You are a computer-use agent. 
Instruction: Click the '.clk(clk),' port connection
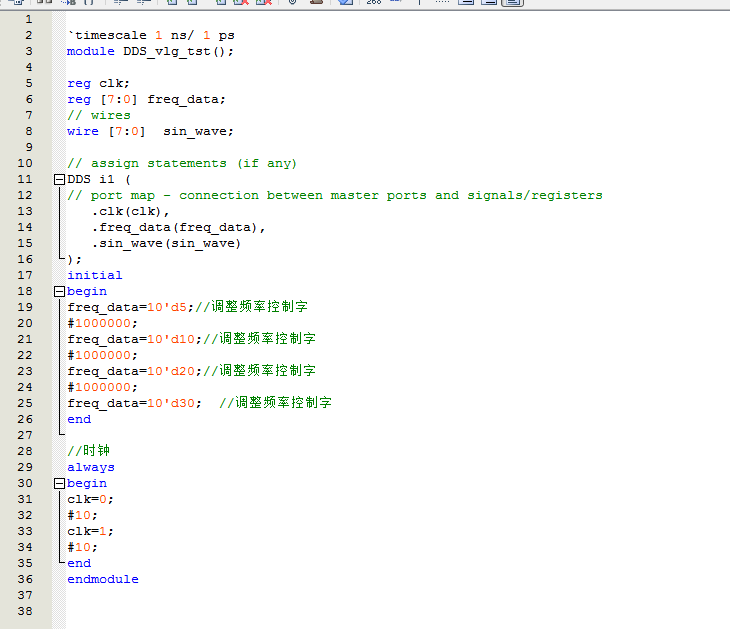pos(130,211)
